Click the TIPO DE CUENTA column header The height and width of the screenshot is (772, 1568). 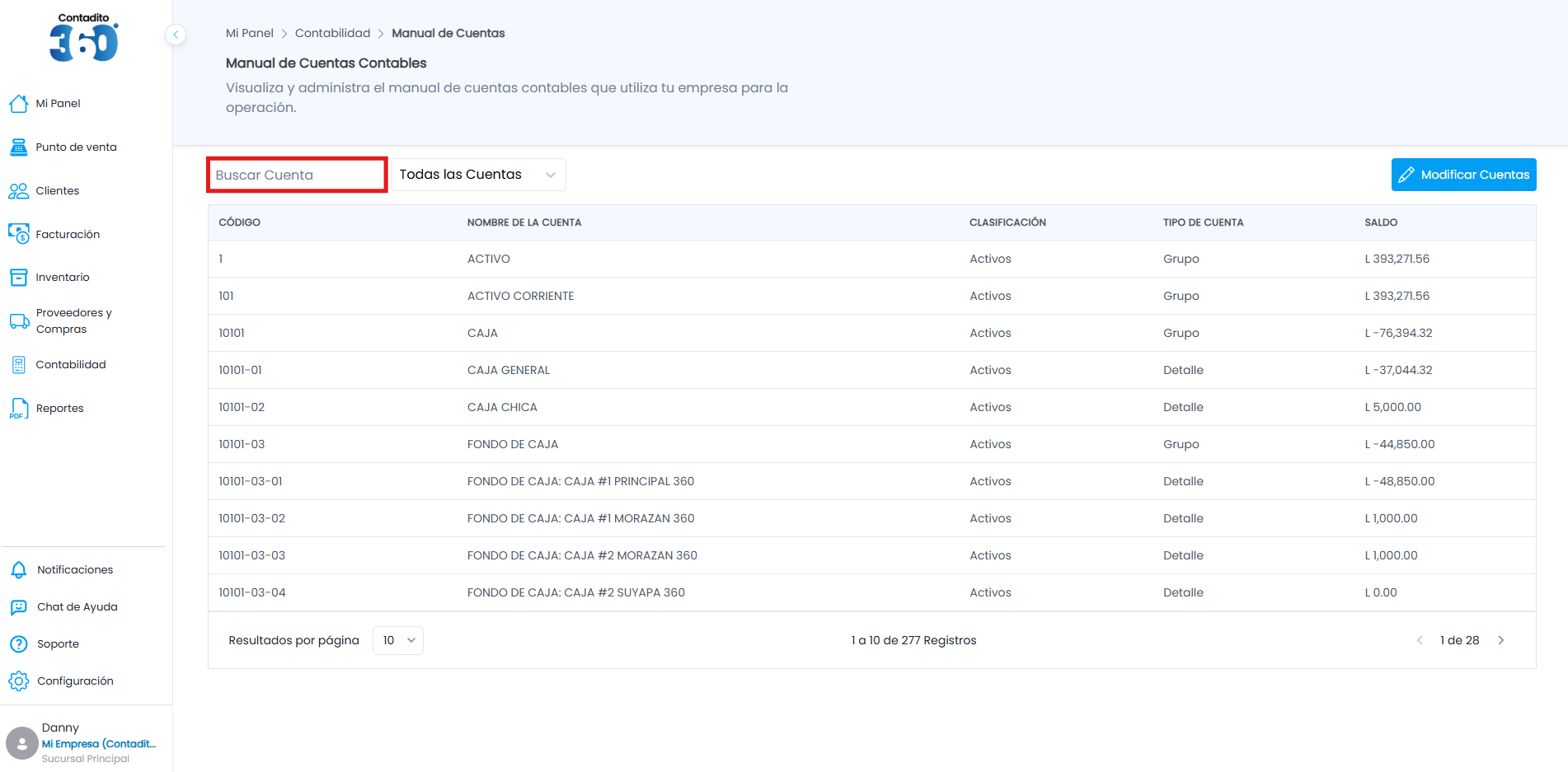pos(1204,222)
